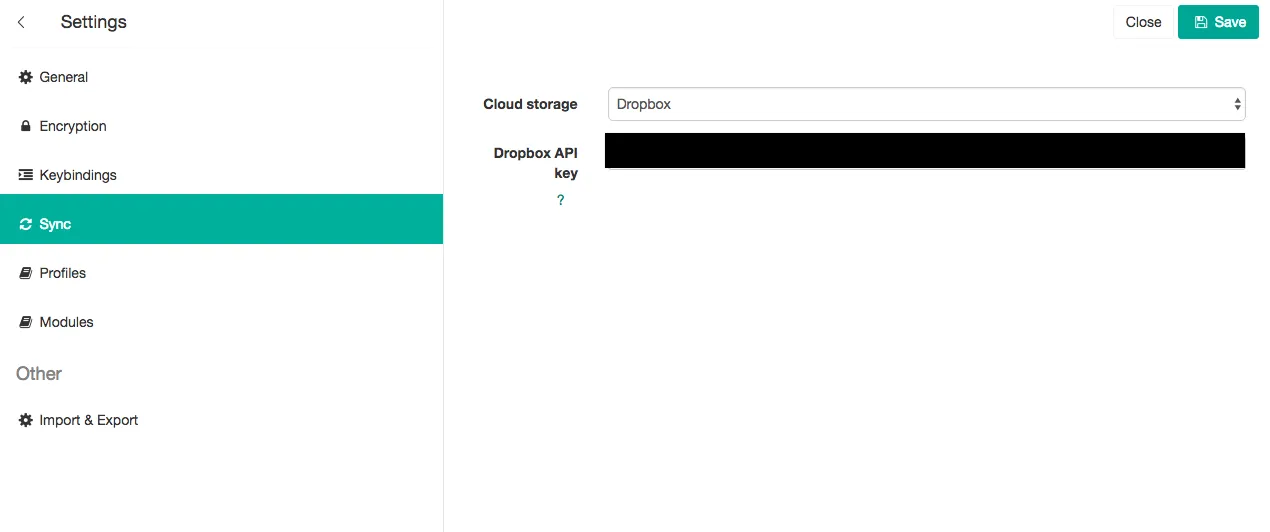Click the up/down arrows on the Dropbox select

coord(1238,104)
